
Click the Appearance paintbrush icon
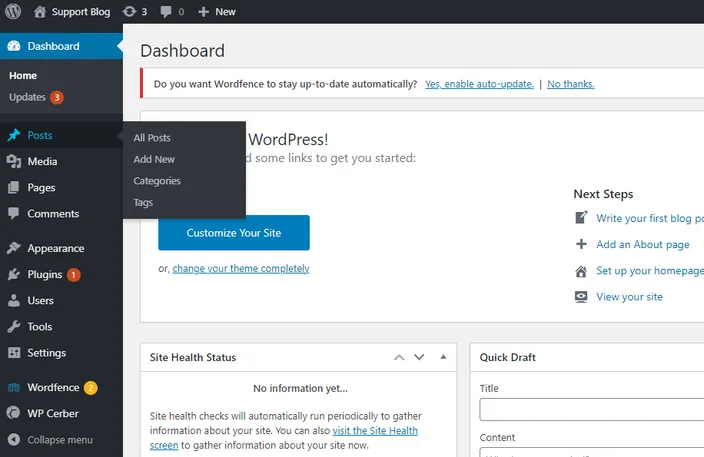click(x=14, y=248)
